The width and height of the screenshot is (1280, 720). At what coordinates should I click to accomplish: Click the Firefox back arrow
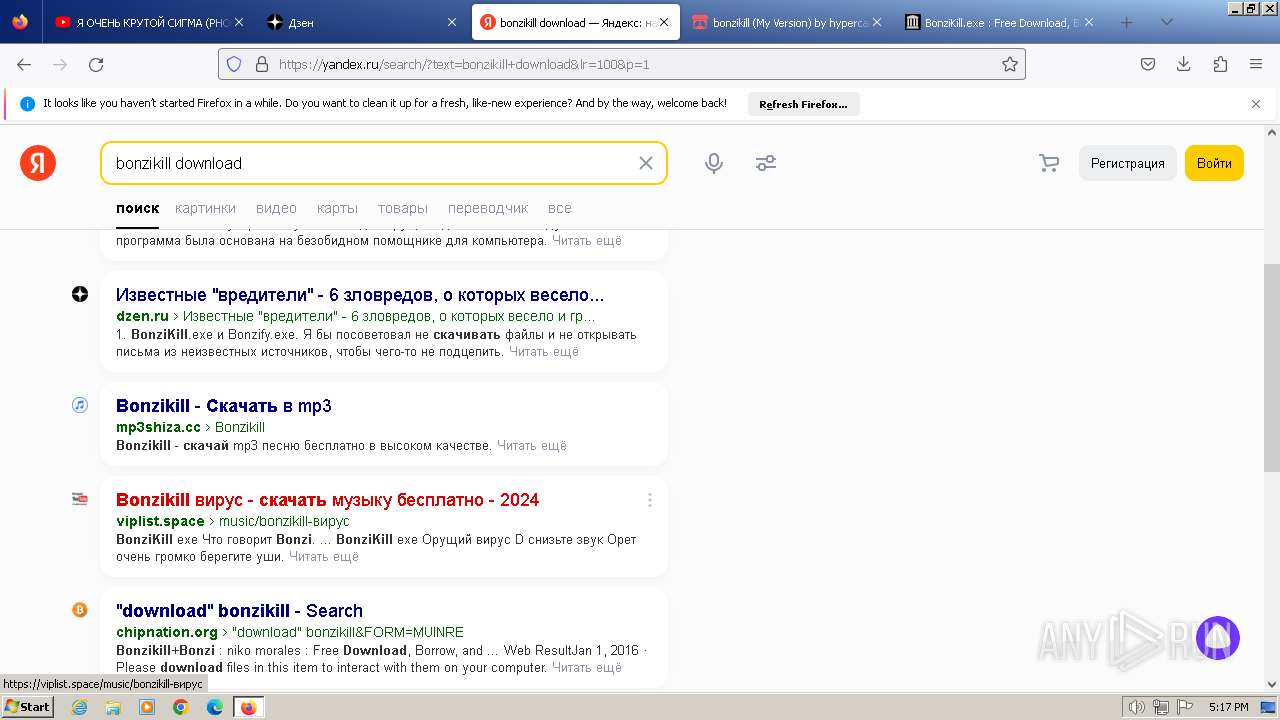pyautogui.click(x=24, y=64)
